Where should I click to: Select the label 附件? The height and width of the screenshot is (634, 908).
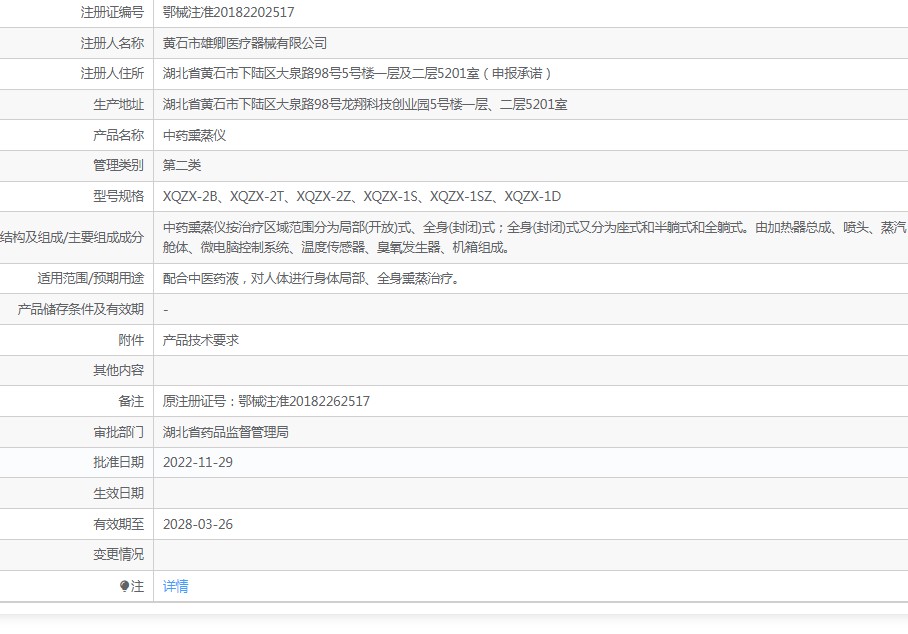131,340
